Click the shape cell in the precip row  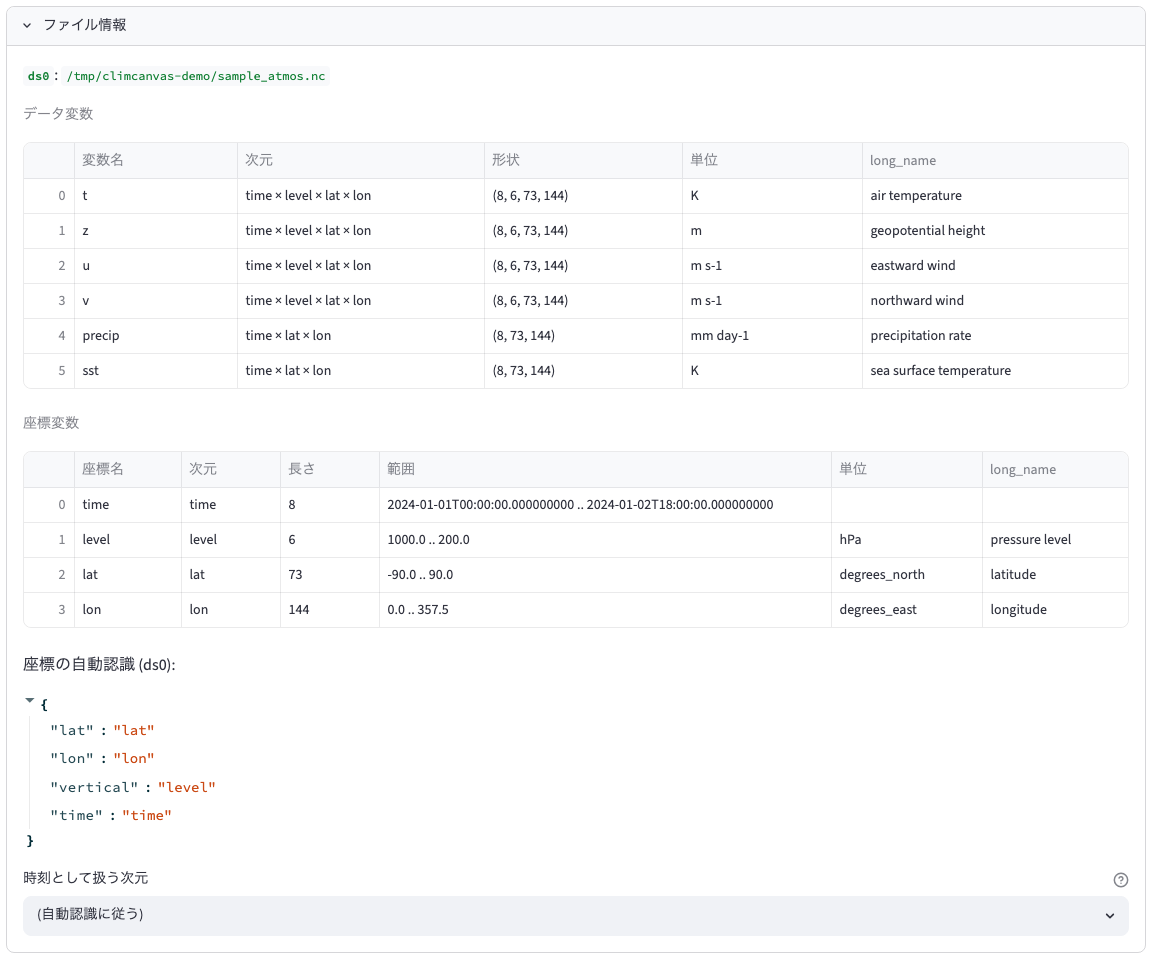(583, 336)
